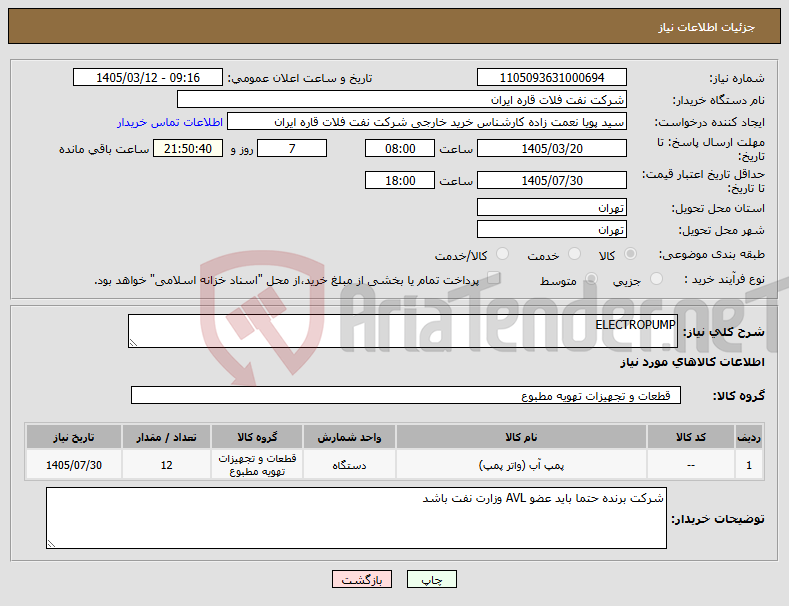The image size is (789, 606).
Task: Click the شرح کلی نیاز label
Action: (724, 332)
